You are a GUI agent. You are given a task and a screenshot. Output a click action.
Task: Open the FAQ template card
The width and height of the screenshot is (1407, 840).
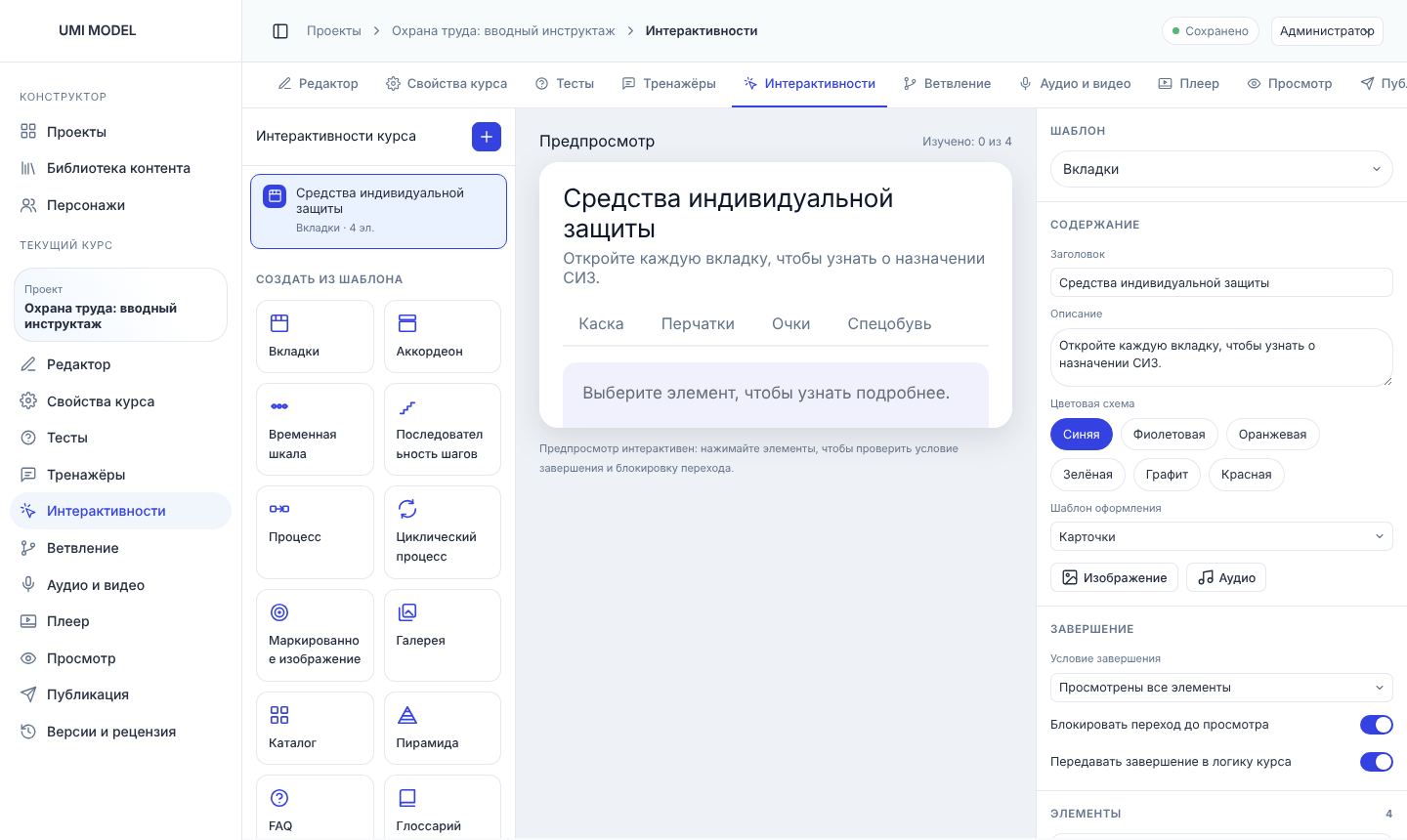pos(315,808)
